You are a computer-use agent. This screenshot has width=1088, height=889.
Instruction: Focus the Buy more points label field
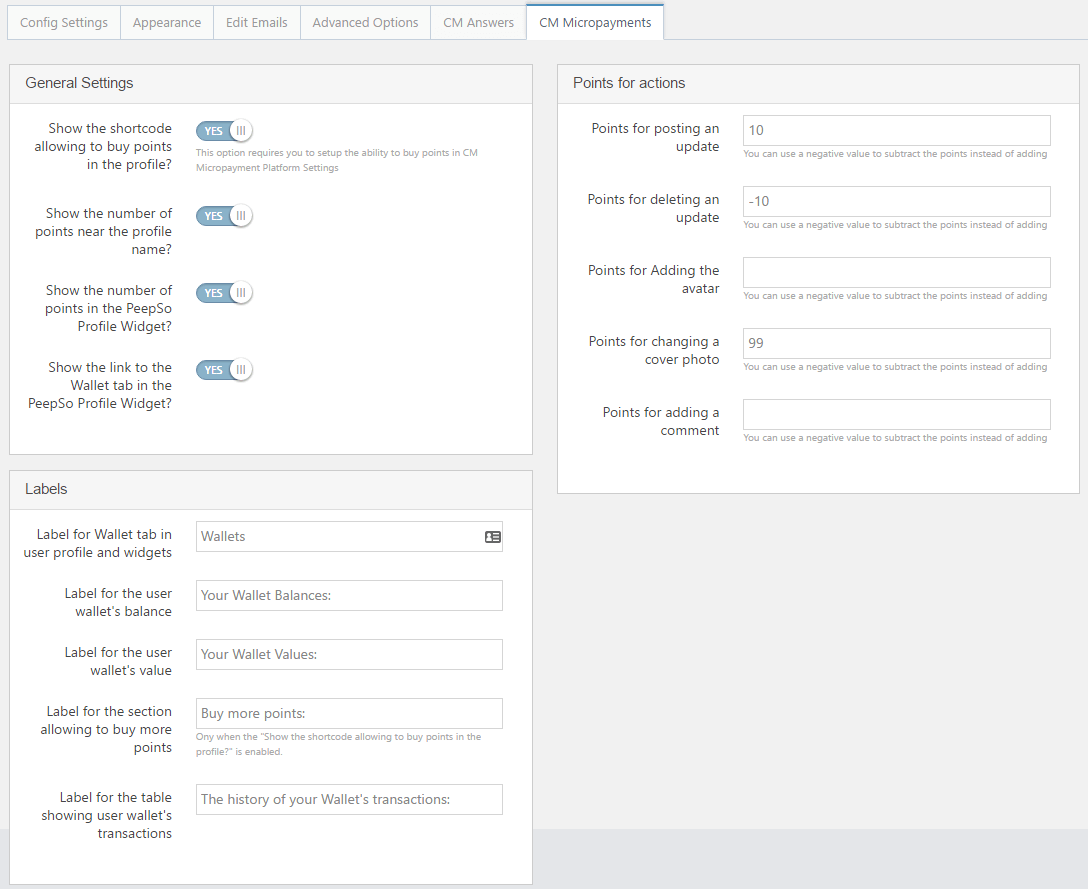coord(349,714)
